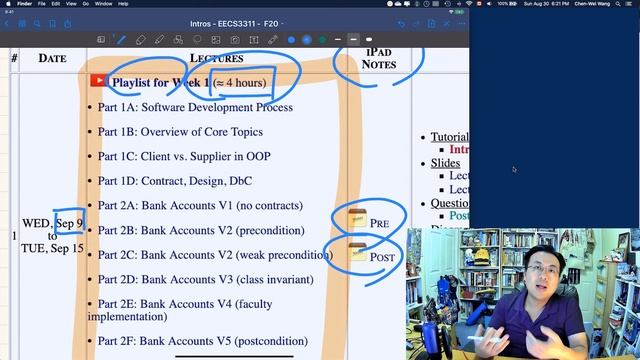
Task: Open the View menu
Action: pos(71,4)
